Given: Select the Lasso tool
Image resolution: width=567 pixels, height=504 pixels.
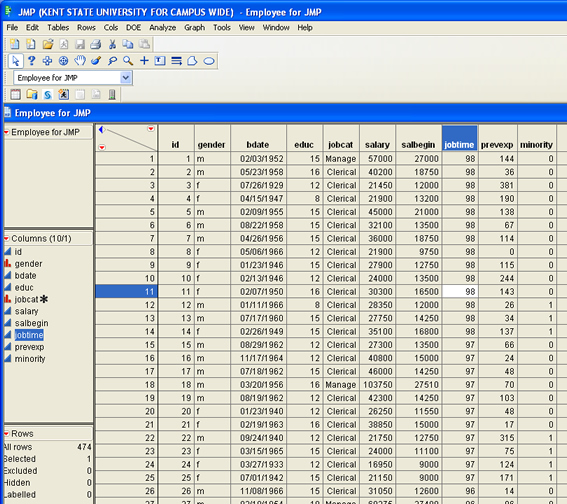Looking at the screenshot, I should [x=112, y=61].
